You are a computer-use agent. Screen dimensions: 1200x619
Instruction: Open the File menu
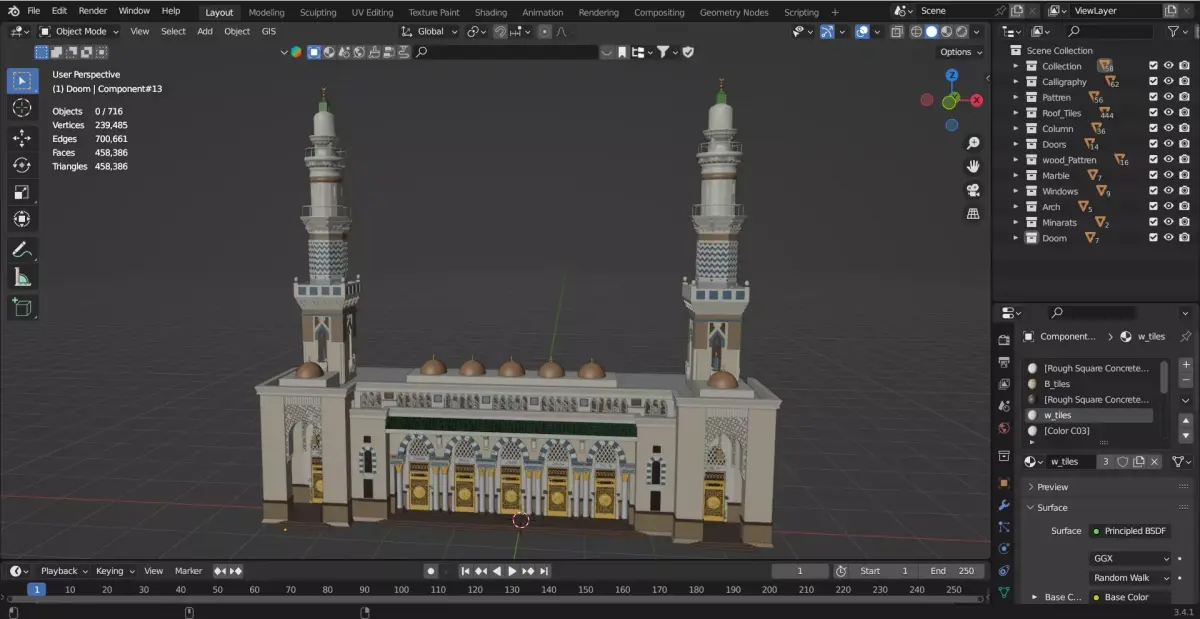tap(33, 11)
